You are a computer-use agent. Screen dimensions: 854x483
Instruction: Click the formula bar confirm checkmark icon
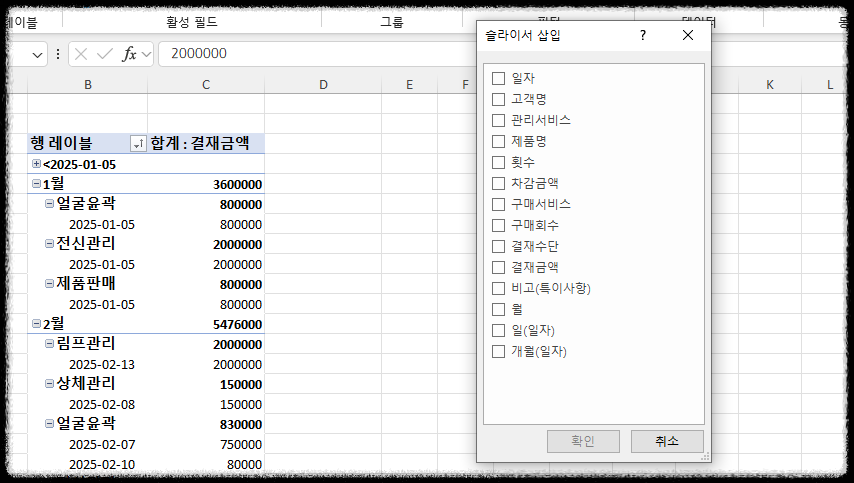(x=104, y=54)
